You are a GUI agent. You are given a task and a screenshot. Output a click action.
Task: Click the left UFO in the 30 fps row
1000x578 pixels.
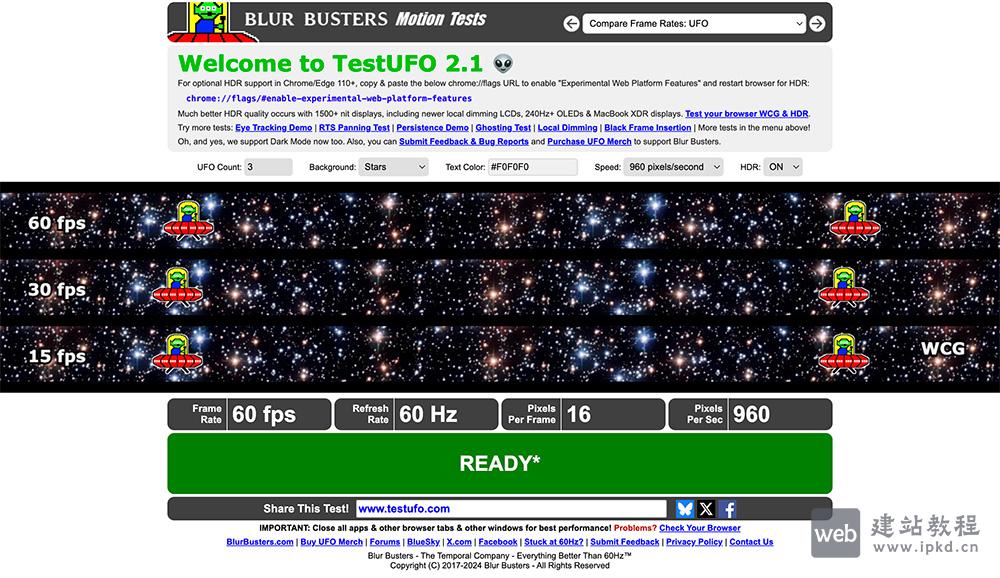click(177, 288)
